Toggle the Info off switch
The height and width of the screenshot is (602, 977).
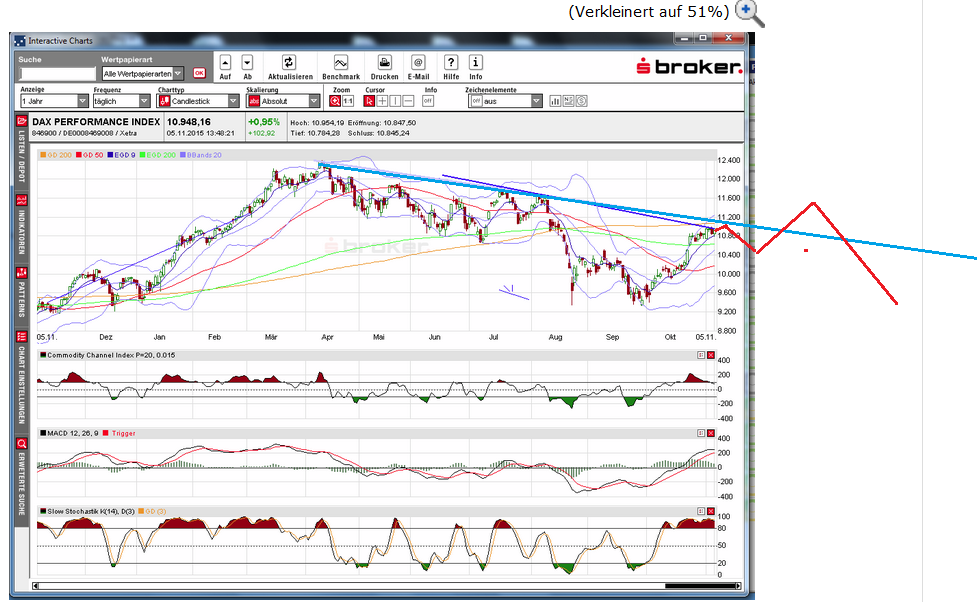tap(428, 100)
